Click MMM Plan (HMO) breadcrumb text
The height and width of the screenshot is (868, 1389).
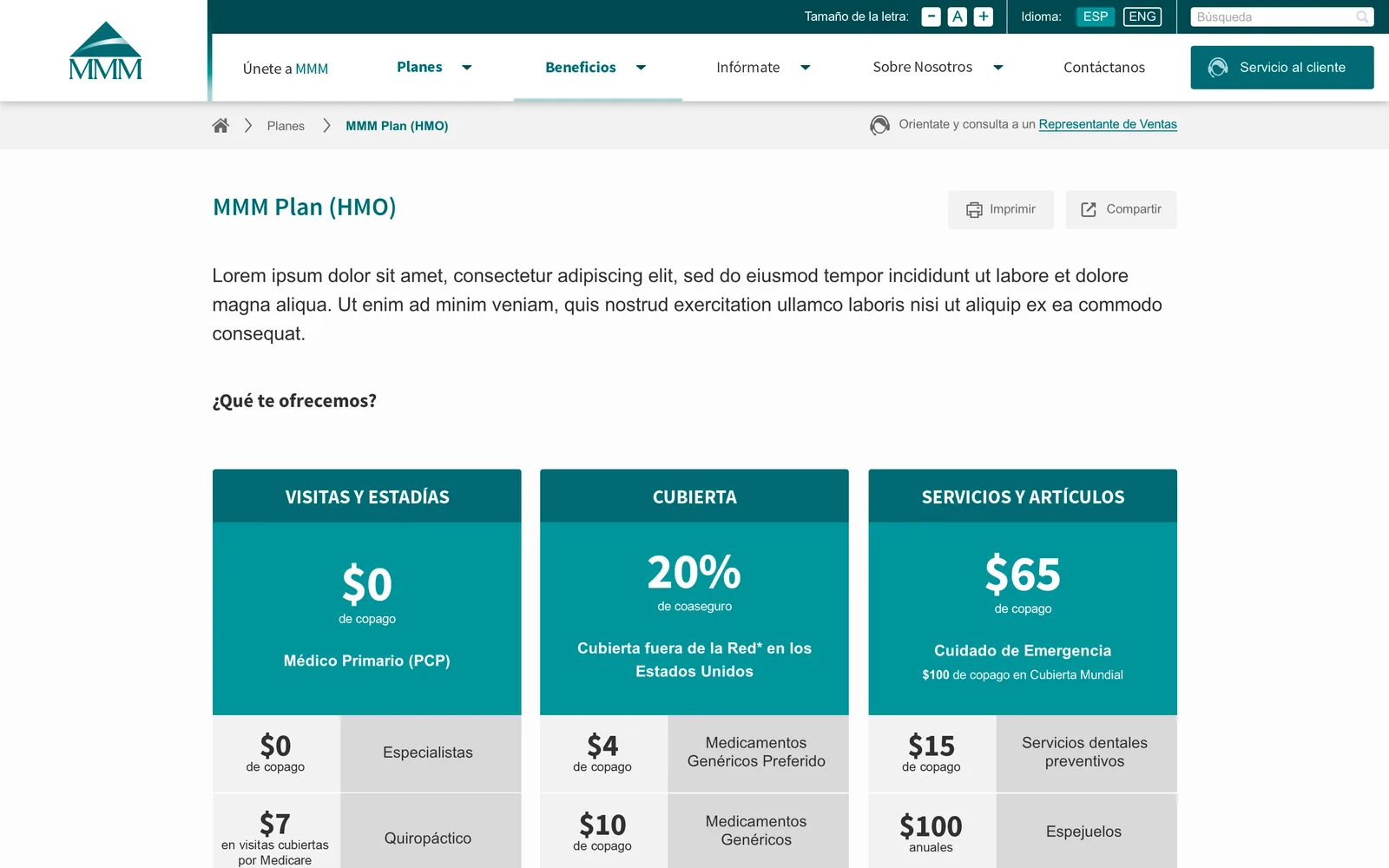(x=397, y=126)
